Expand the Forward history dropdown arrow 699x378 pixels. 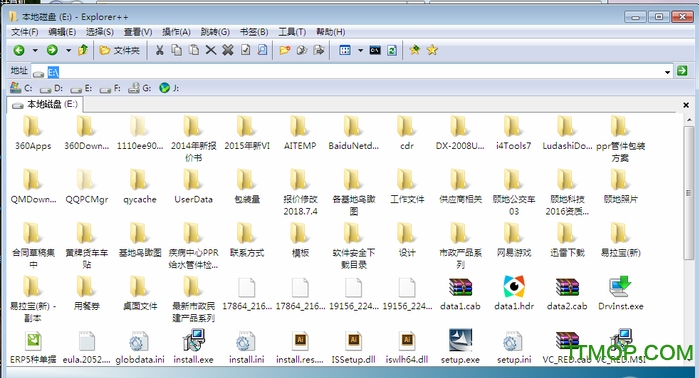tap(69, 50)
